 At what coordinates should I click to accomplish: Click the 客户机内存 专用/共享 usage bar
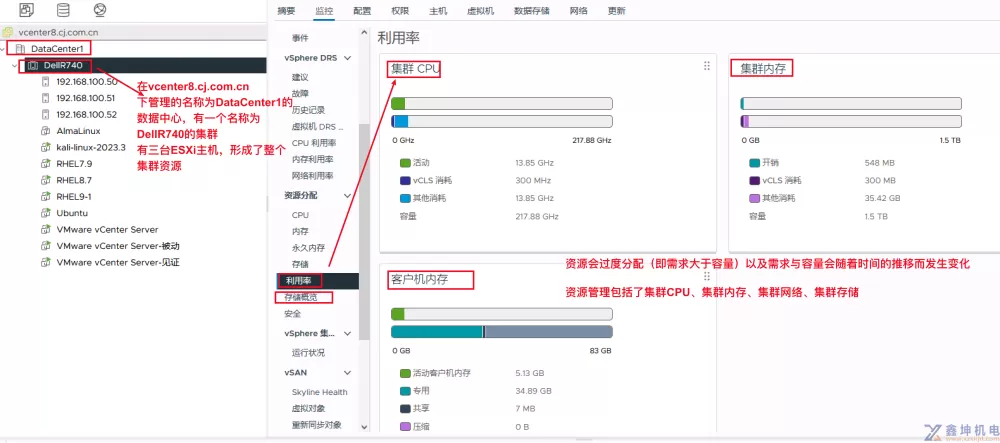point(501,331)
